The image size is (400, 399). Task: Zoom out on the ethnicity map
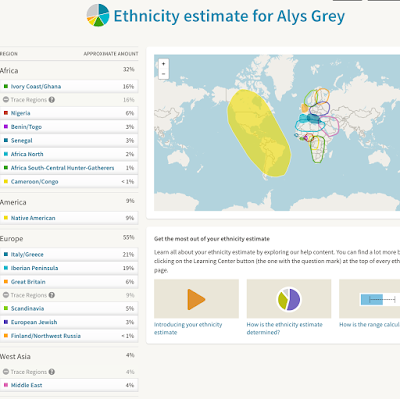click(163, 74)
